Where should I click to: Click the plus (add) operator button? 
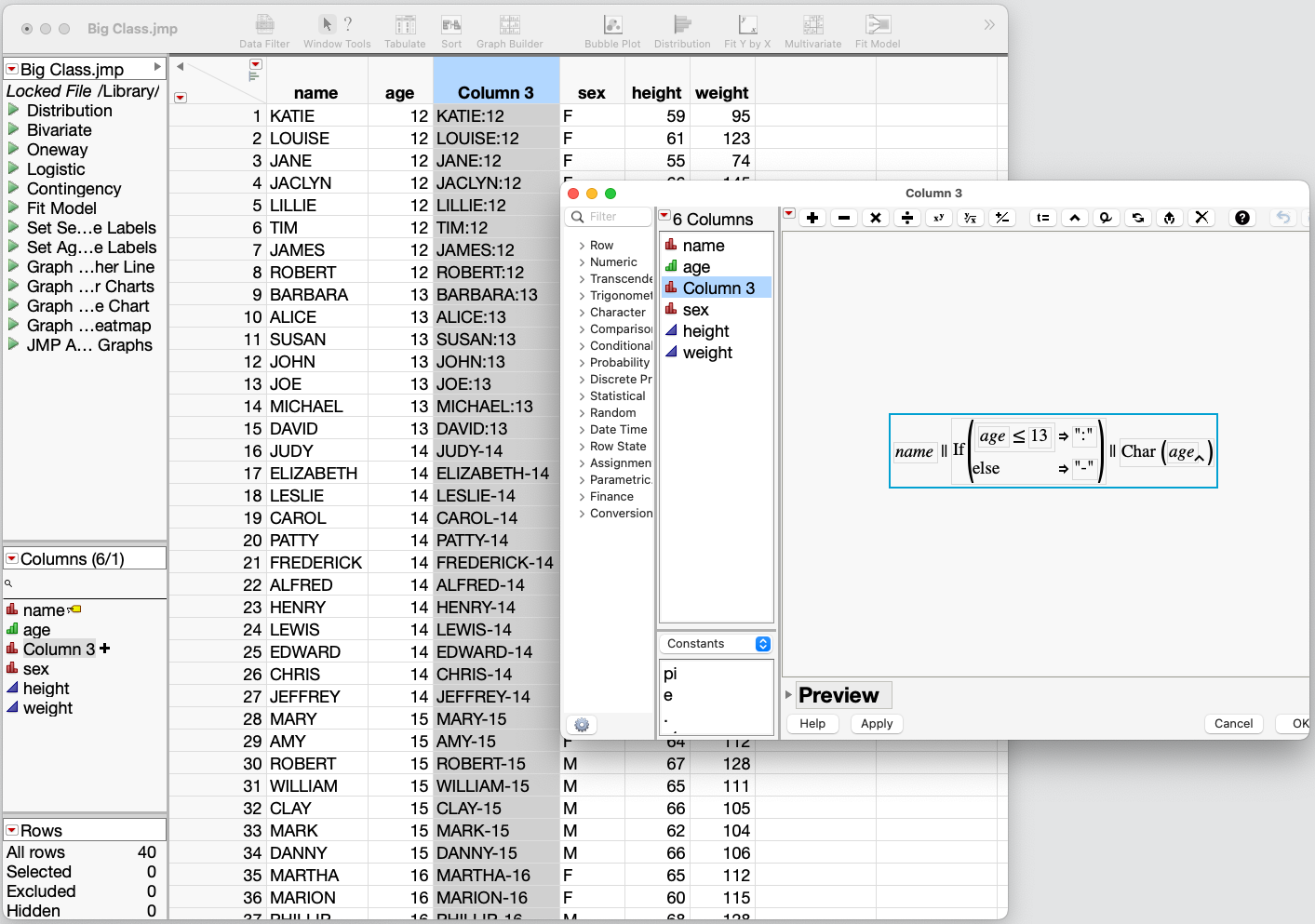click(812, 218)
